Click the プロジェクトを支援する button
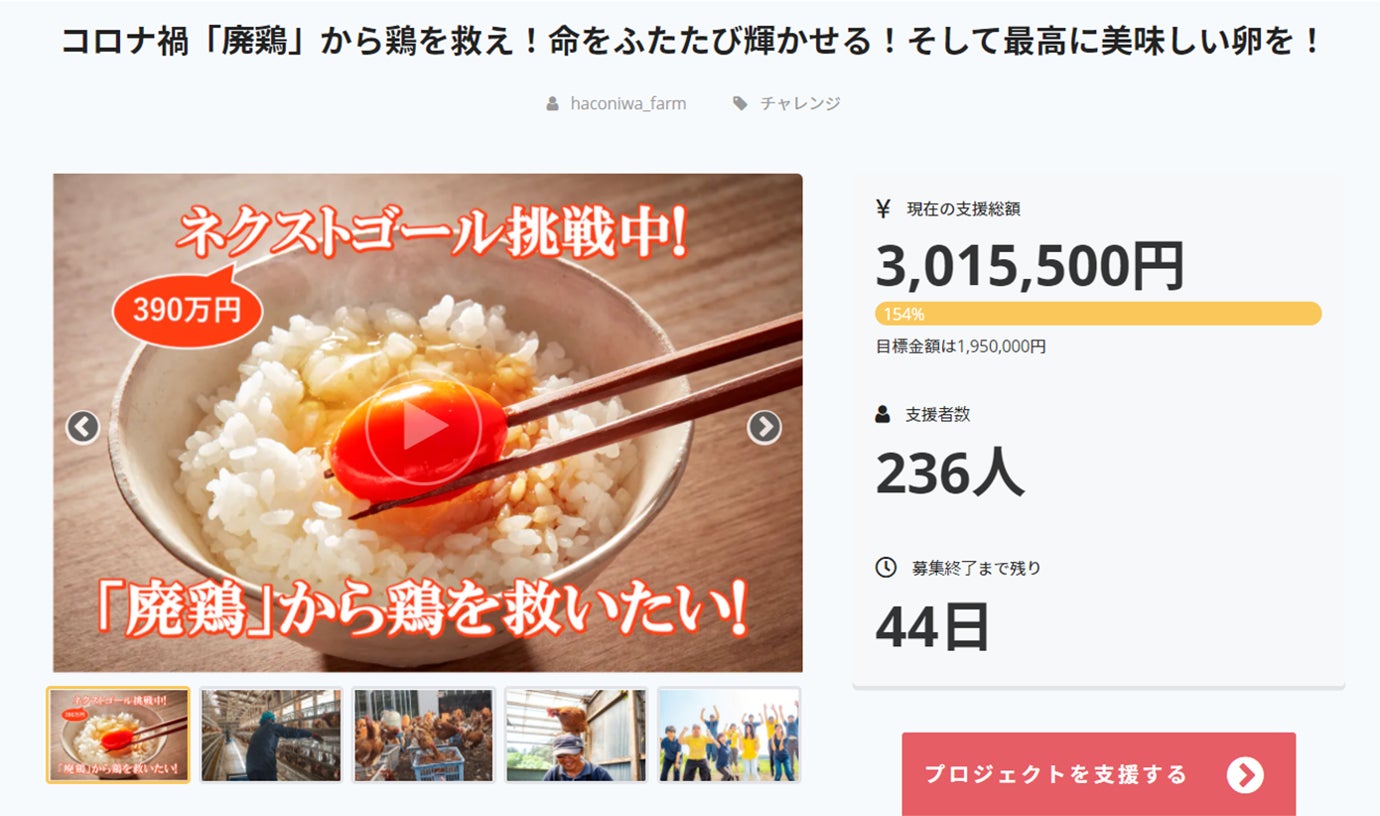The image size is (1380, 816). (1098, 774)
